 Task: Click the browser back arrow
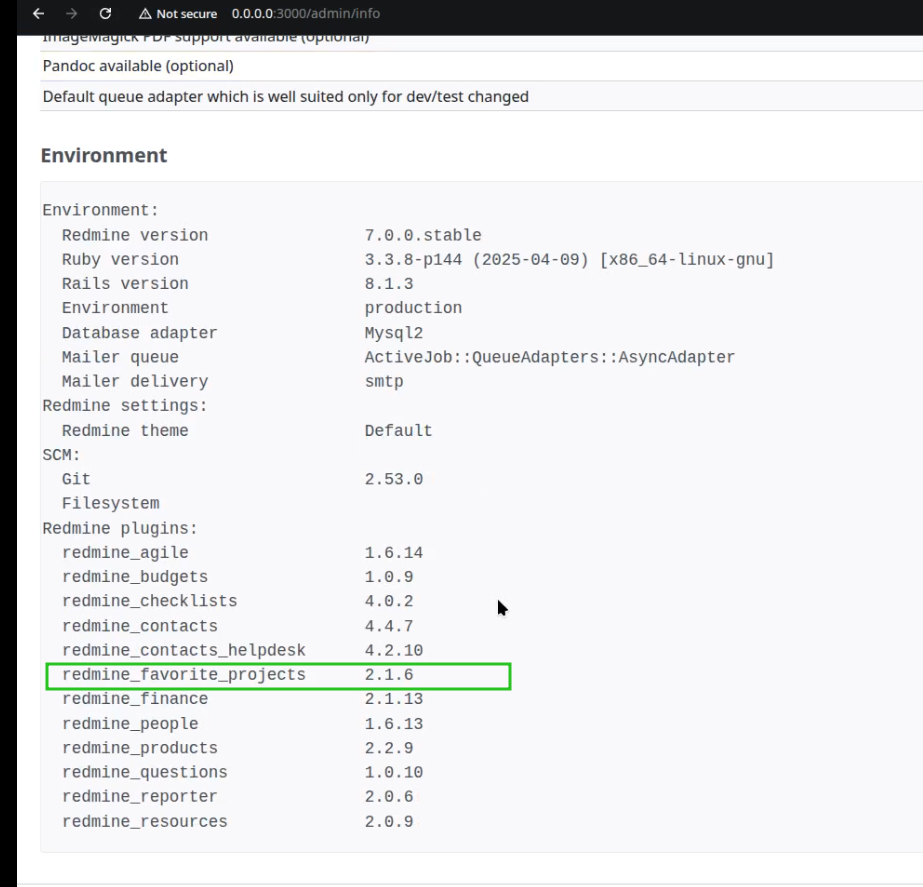click(x=39, y=13)
